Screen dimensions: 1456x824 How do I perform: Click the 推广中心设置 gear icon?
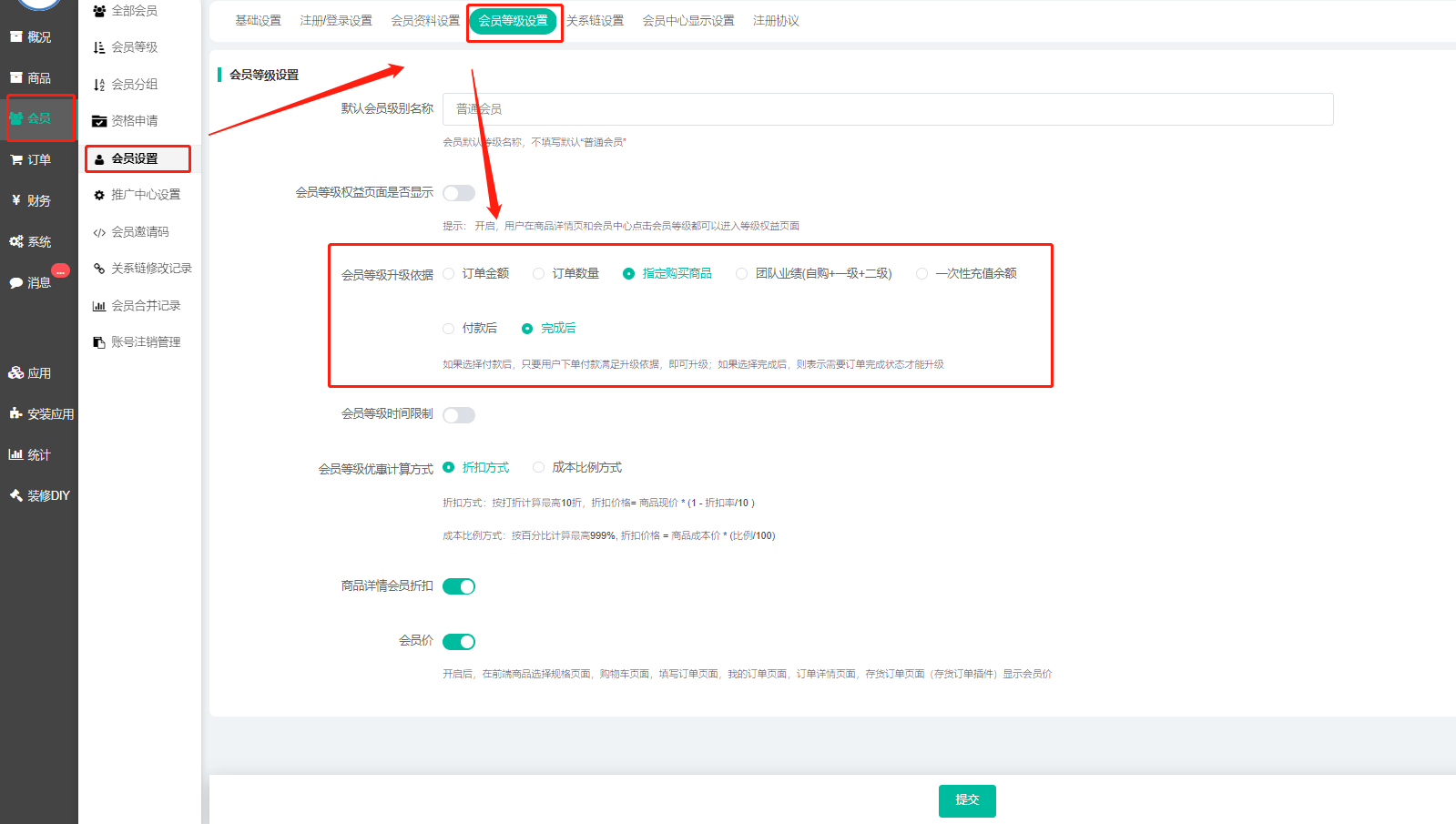click(x=99, y=195)
